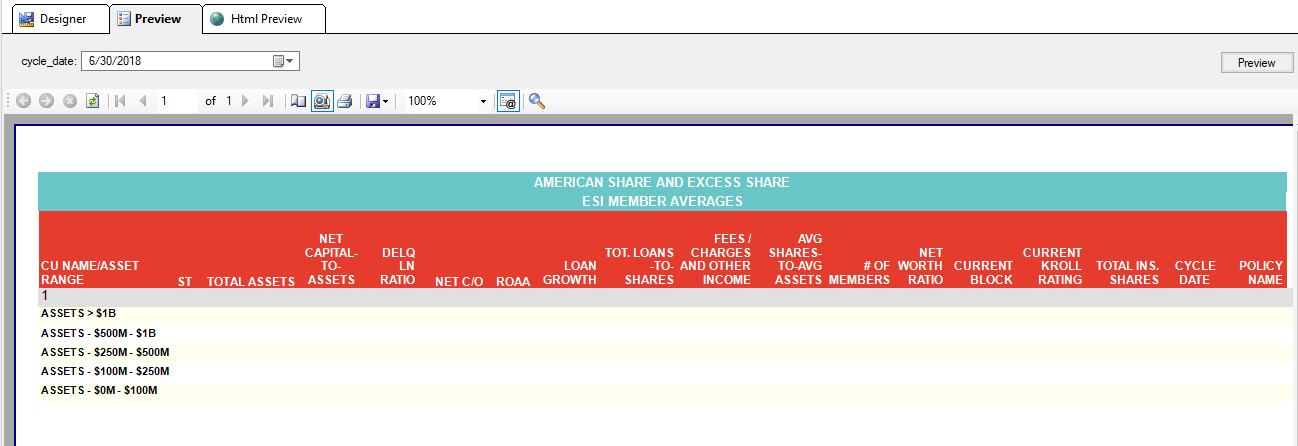Click the NET WORTH RATIO header

[x=920, y=266]
